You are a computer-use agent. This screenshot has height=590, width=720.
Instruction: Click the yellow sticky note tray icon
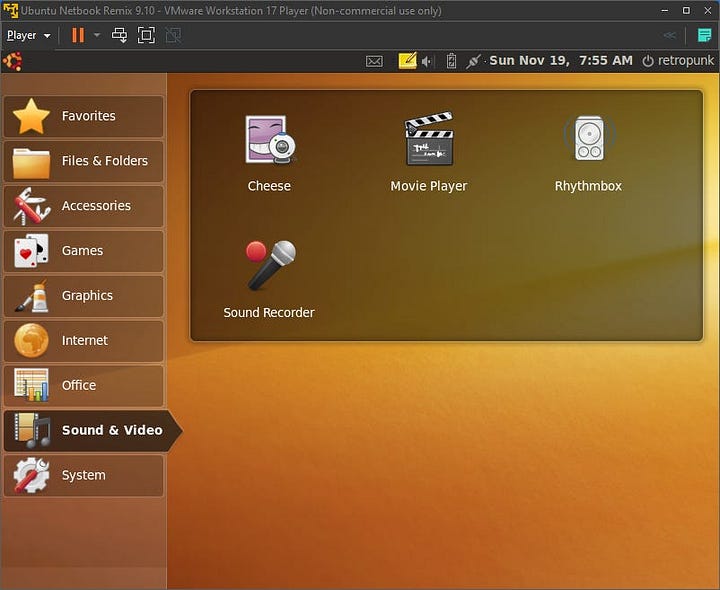(407, 61)
